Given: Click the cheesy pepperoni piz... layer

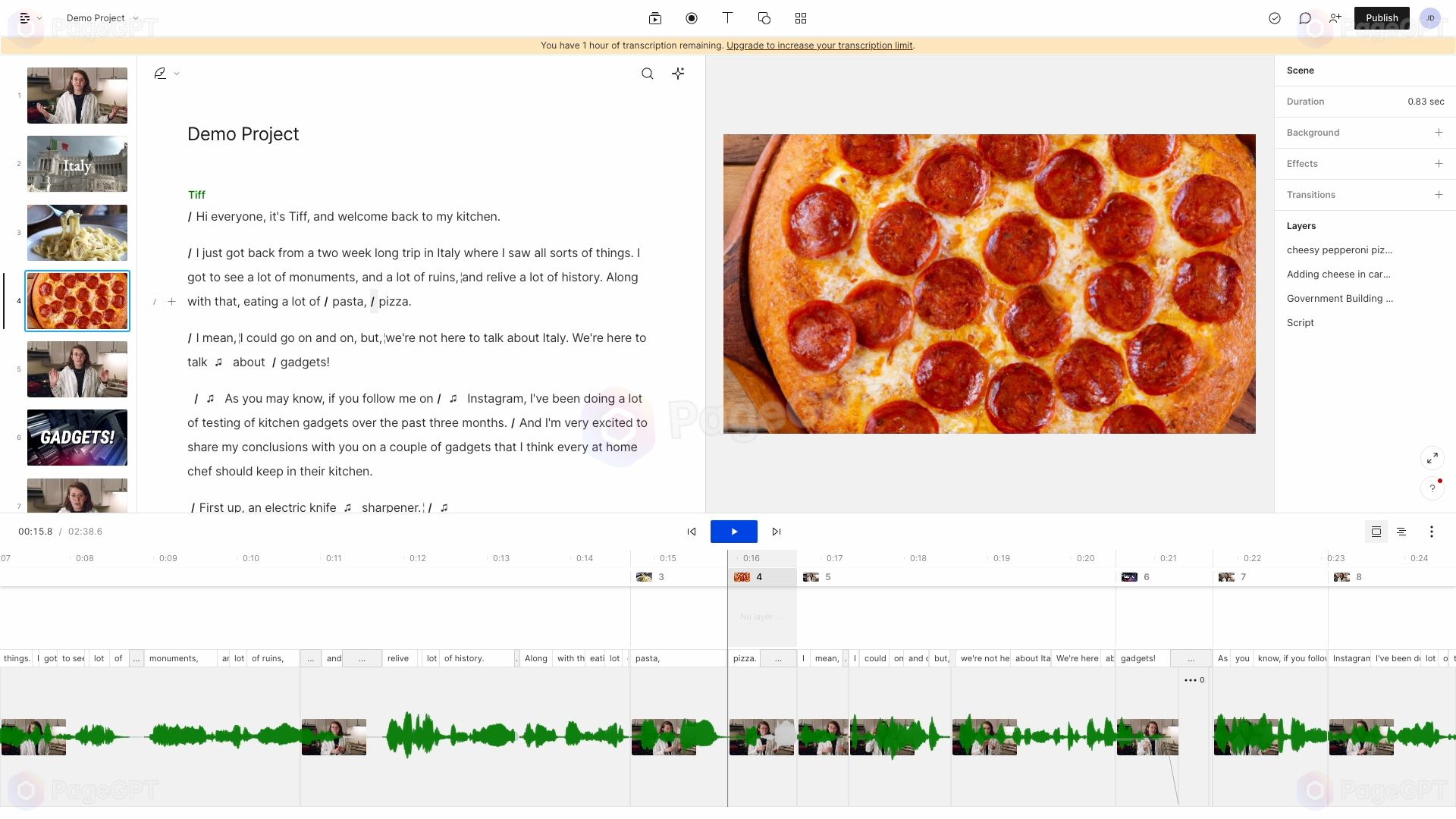Looking at the screenshot, I should coord(1340,249).
